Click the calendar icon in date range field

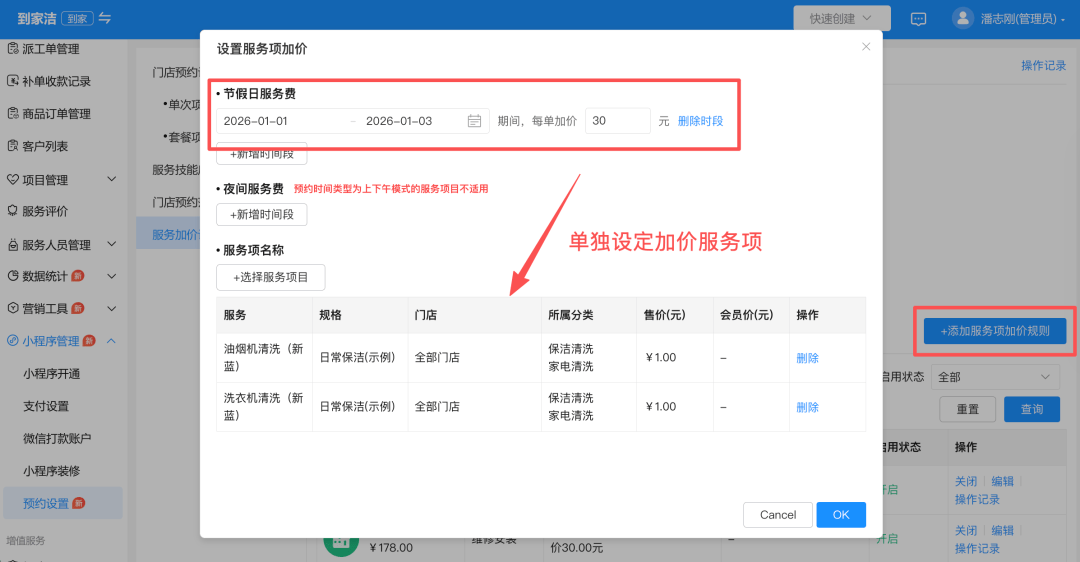pos(475,121)
